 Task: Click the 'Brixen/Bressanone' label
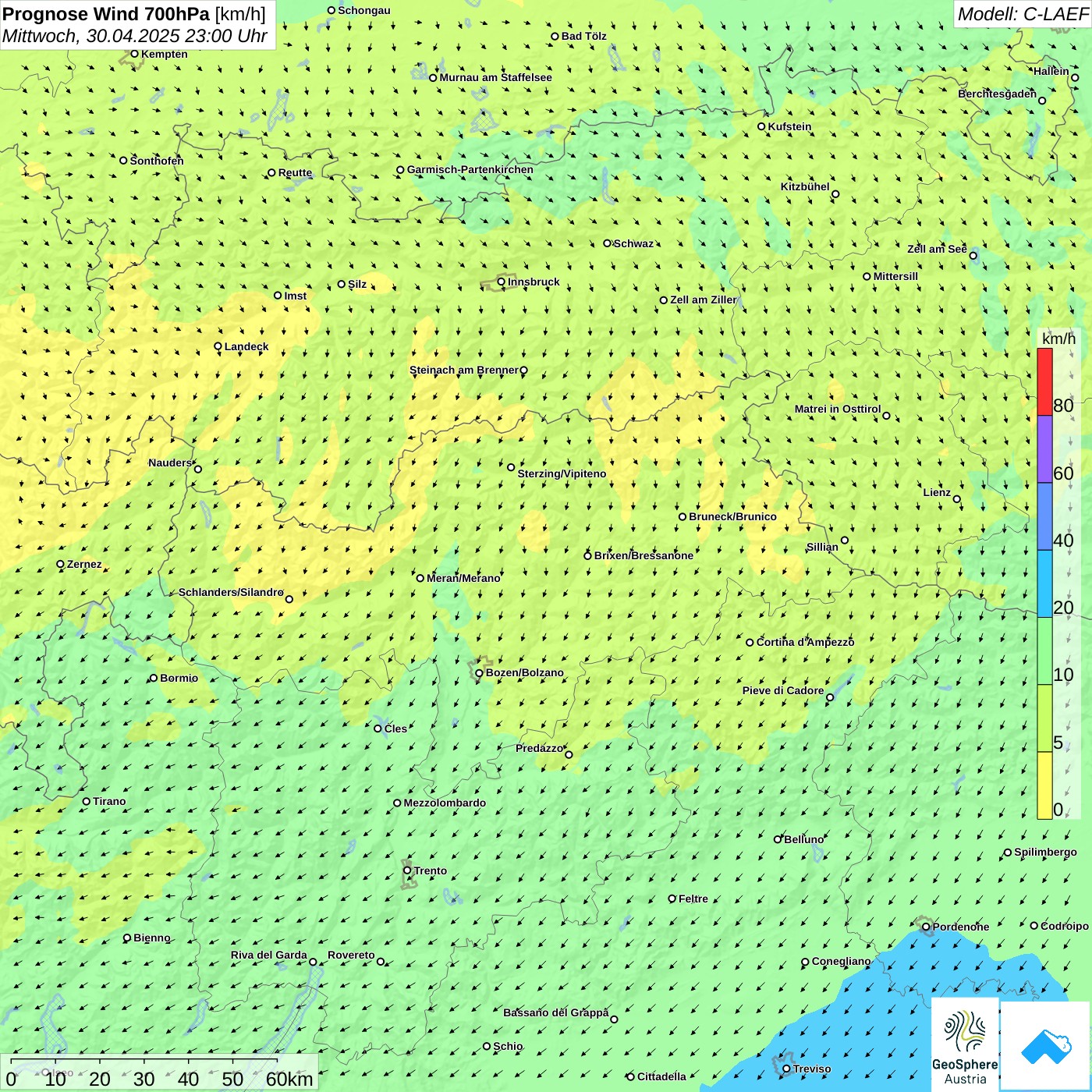pos(643,555)
